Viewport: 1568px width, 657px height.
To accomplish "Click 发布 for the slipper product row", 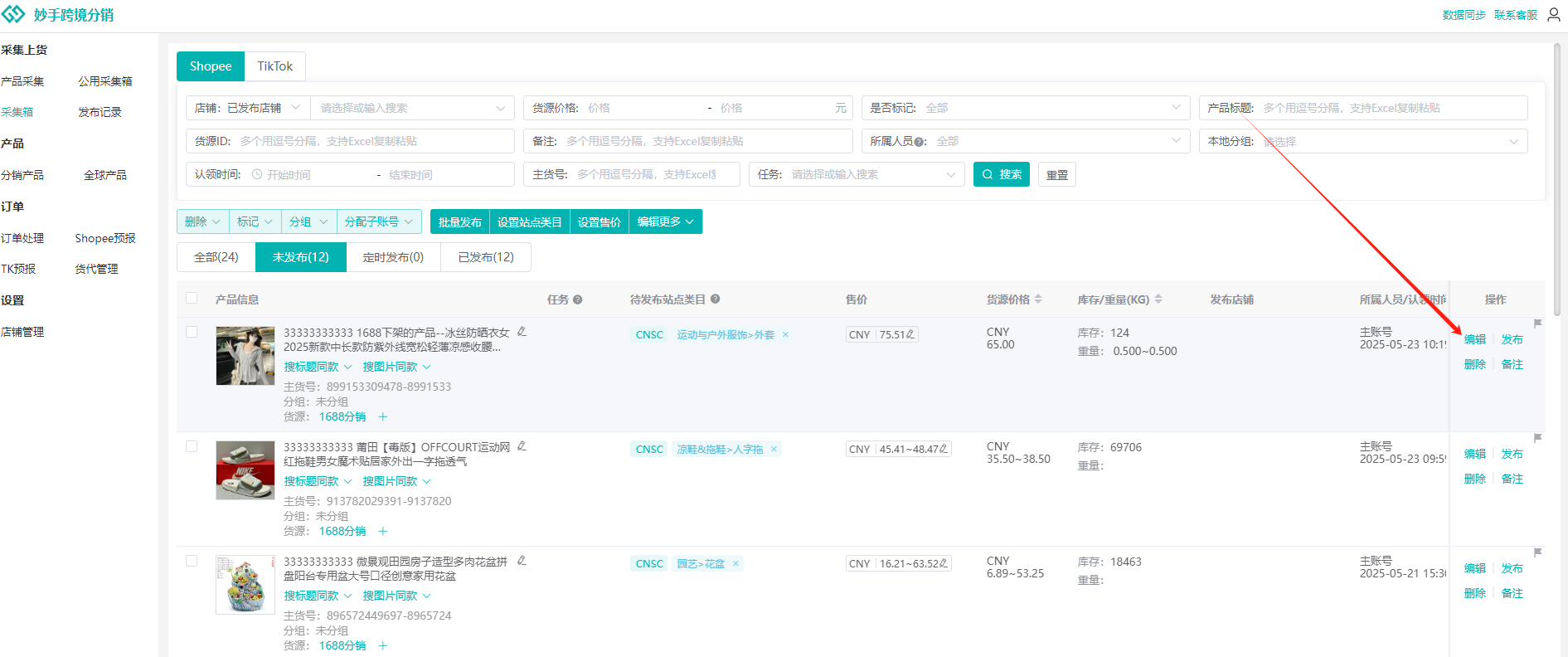I will pos(1512,454).
